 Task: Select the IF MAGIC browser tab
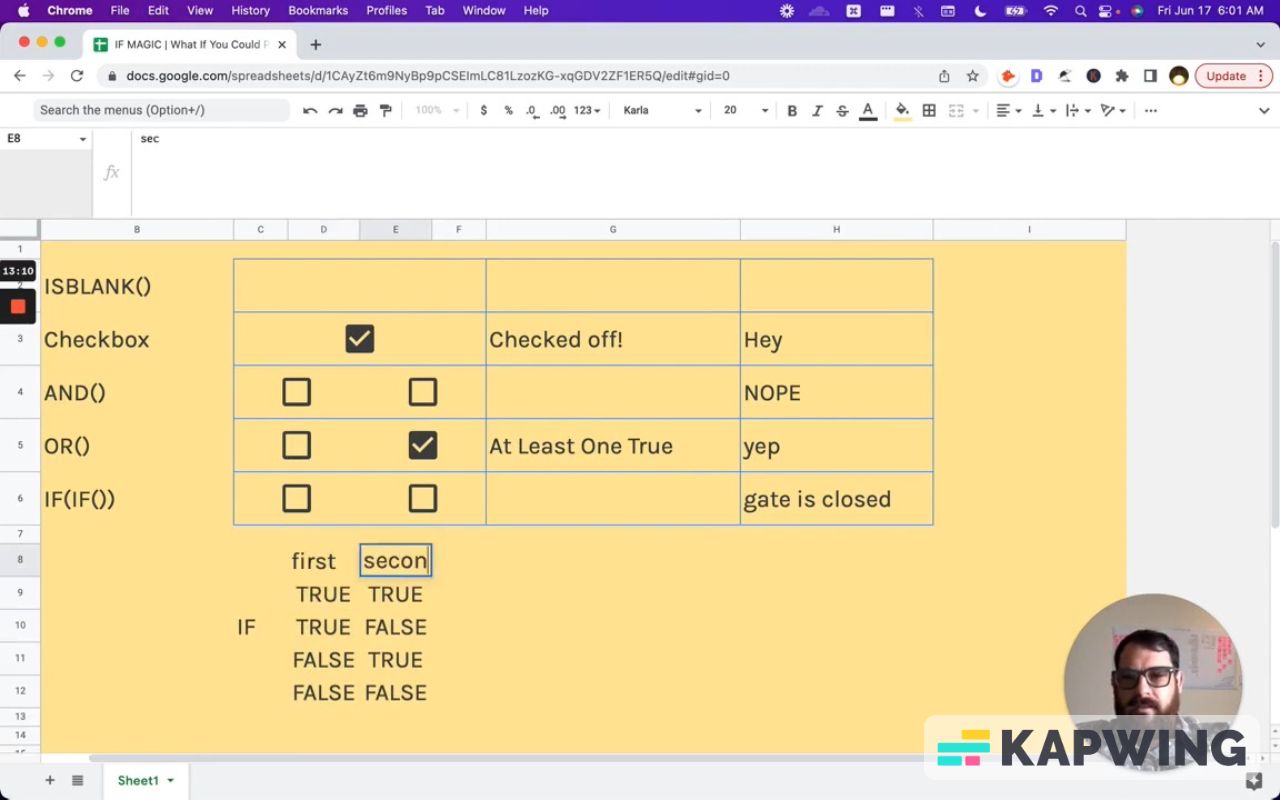click(x=190, y=44)
